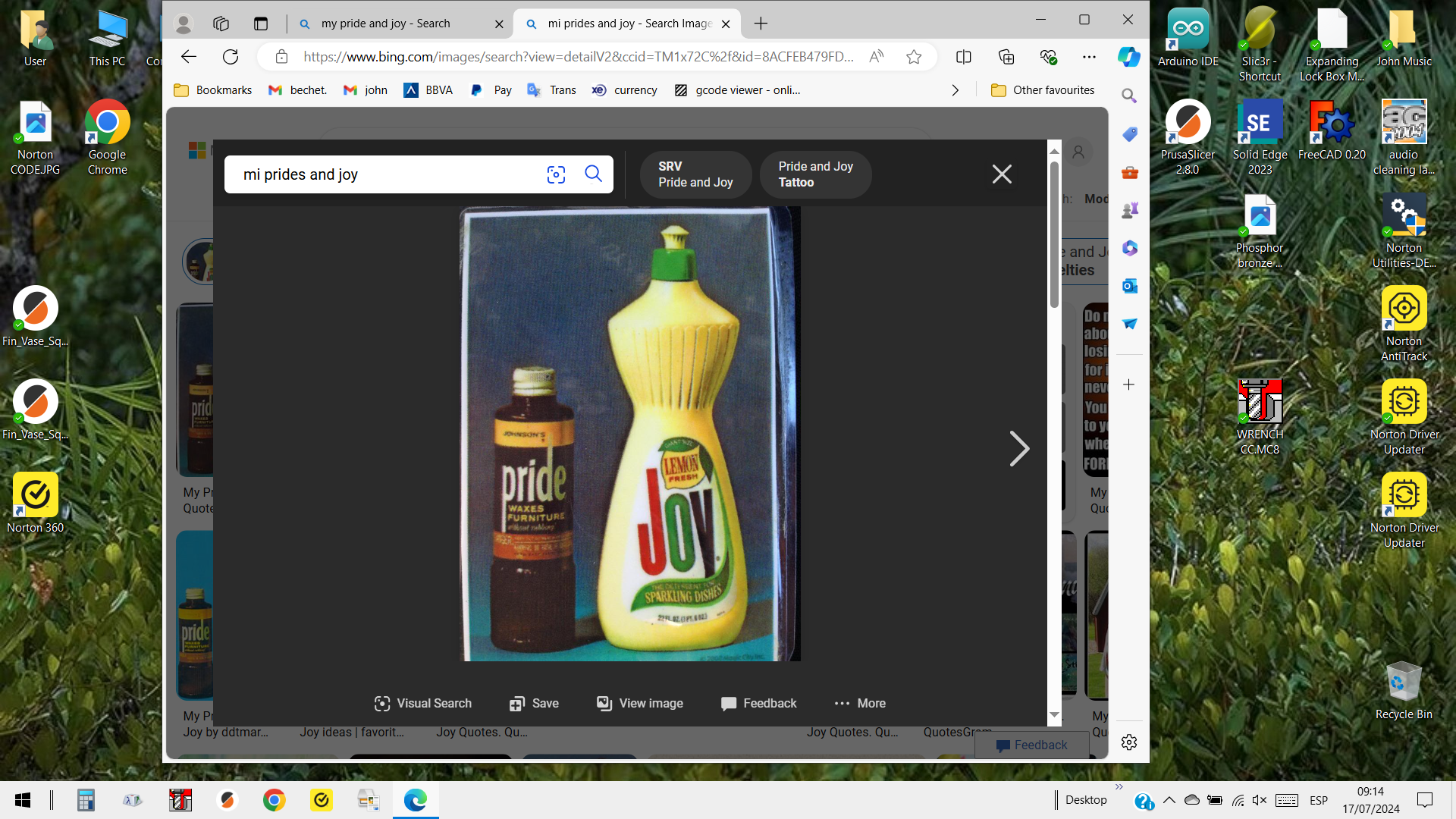Click the Refresh page icon
This screenshot has height=819, width=1456.
[231, 57]
